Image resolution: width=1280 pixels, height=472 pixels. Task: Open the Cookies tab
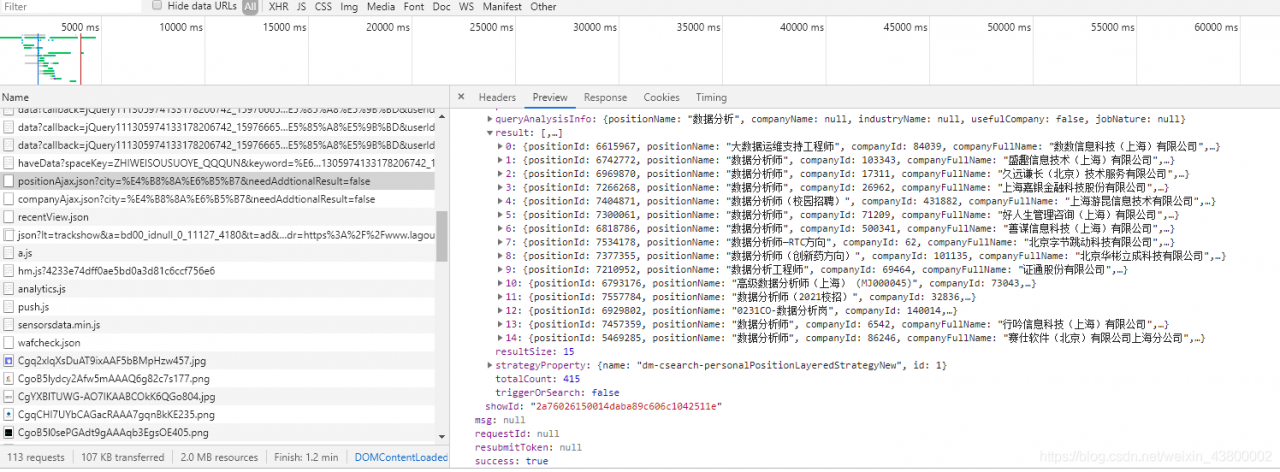click(661, 97)
